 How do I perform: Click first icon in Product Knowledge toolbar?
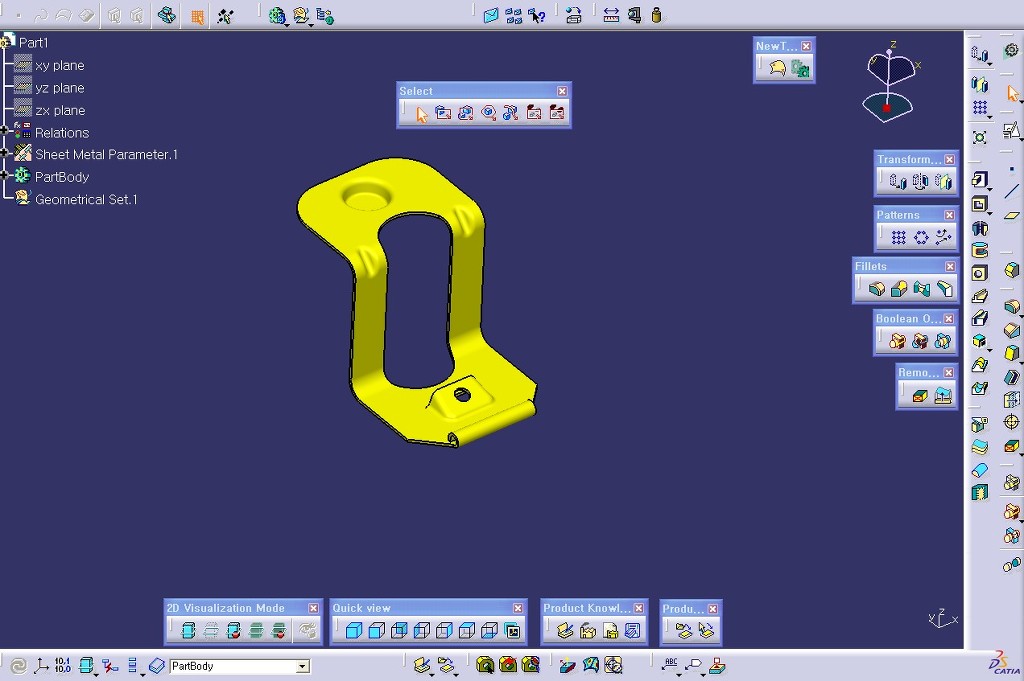tap(564, 631)
